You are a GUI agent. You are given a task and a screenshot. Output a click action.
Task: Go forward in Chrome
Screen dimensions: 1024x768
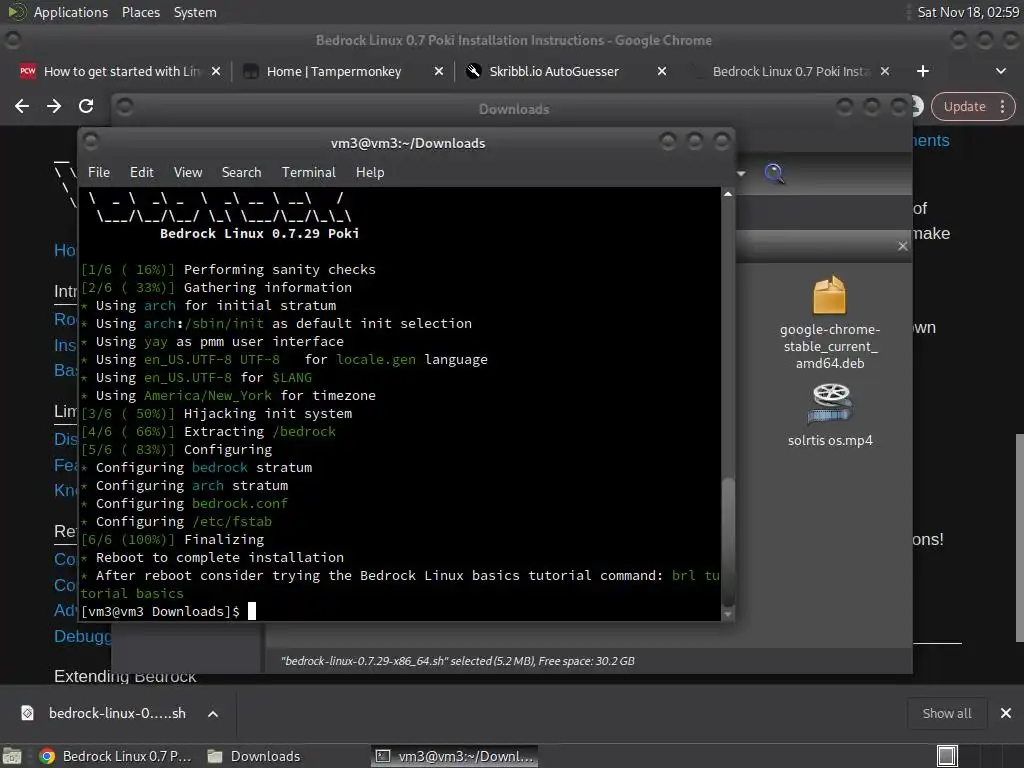pyautogui.click(x=54, y=106)
